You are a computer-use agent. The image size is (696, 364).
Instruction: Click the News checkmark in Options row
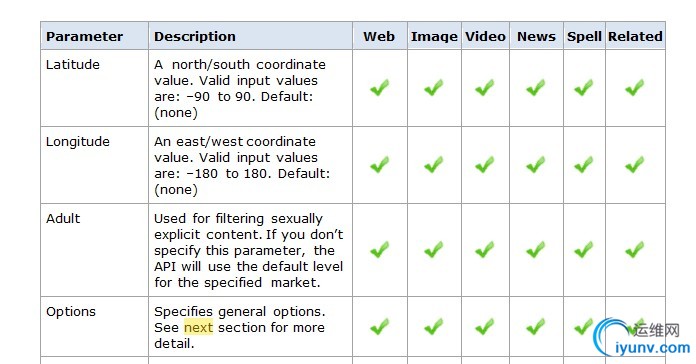coord(536,327)
